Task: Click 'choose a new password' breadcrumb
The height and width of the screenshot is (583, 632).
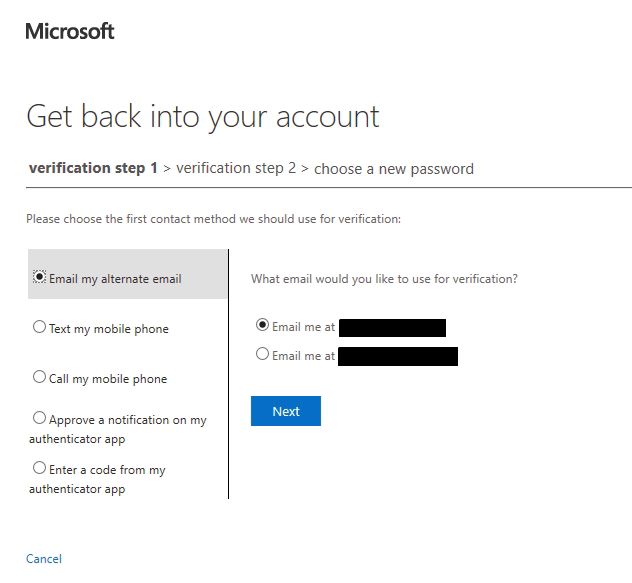Action: pos(394,169)
